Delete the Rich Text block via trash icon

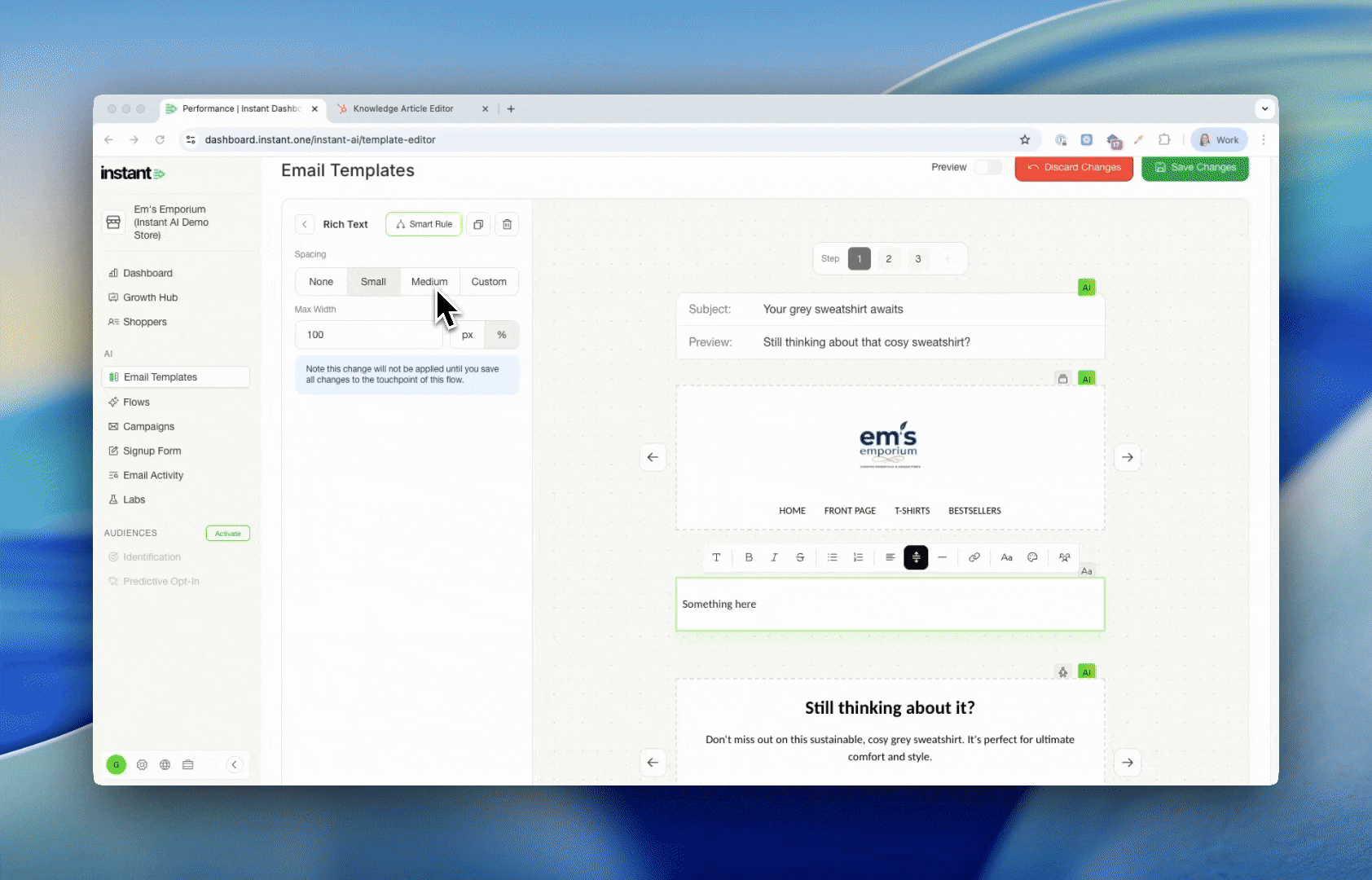pos(507,224)
